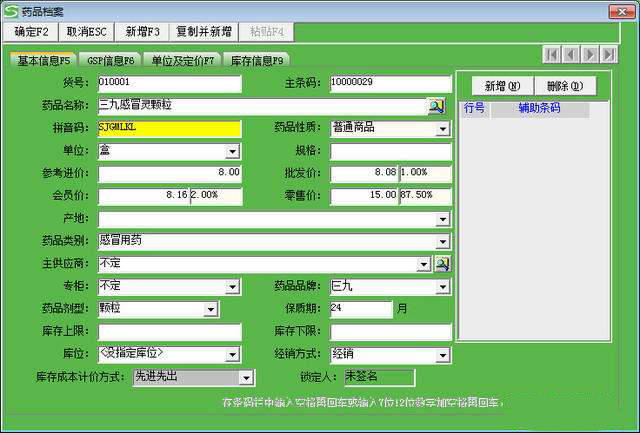Click the app logo in title bar
The width and height of the screenshot is (640, 433).
(11, 11)
